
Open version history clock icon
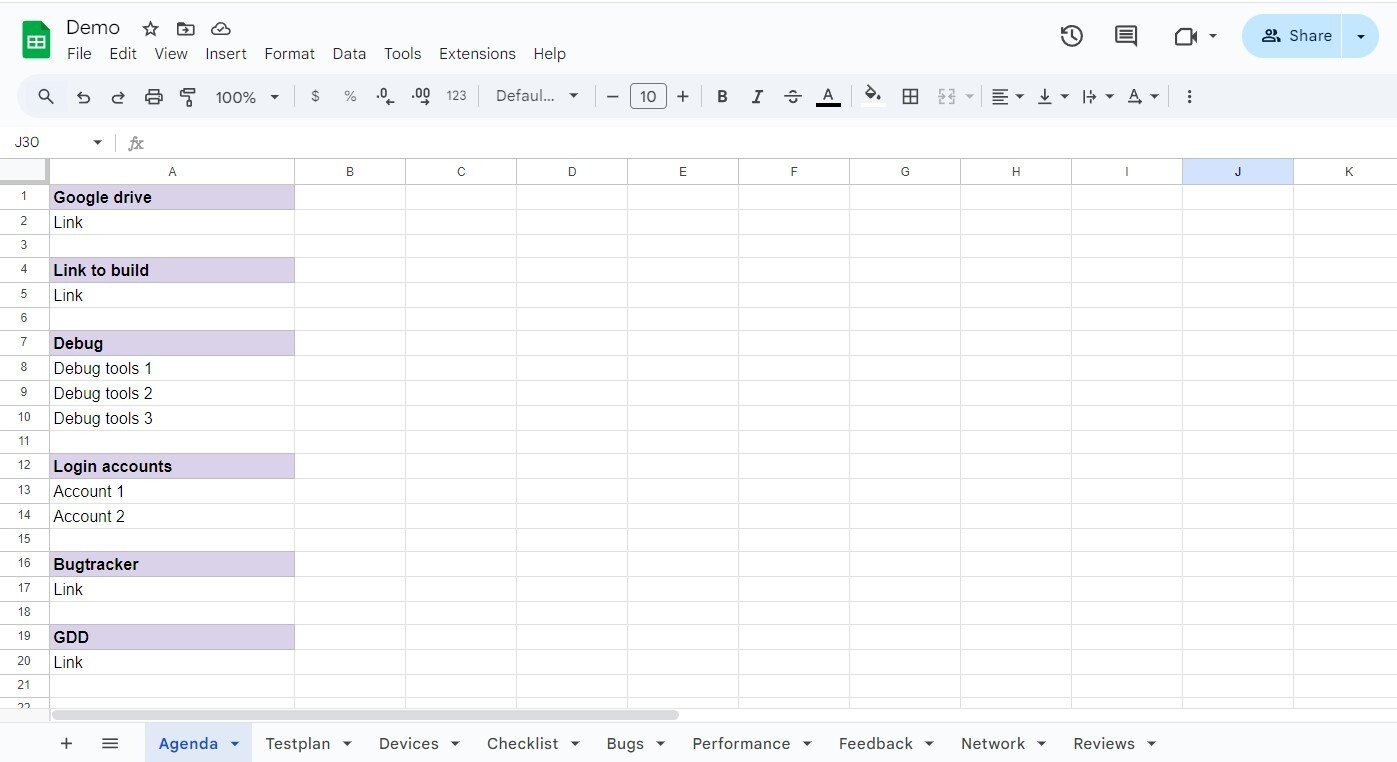pyautogui.click(x=1071, y=36)
